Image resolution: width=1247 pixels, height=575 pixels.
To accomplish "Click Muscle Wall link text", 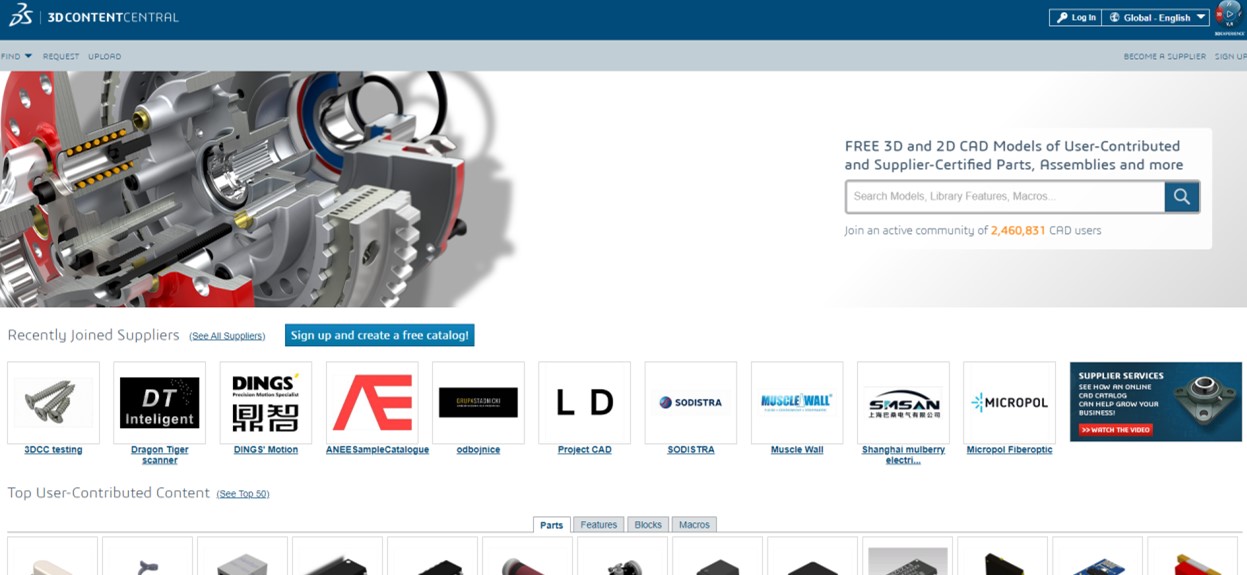I will (797, 450).
